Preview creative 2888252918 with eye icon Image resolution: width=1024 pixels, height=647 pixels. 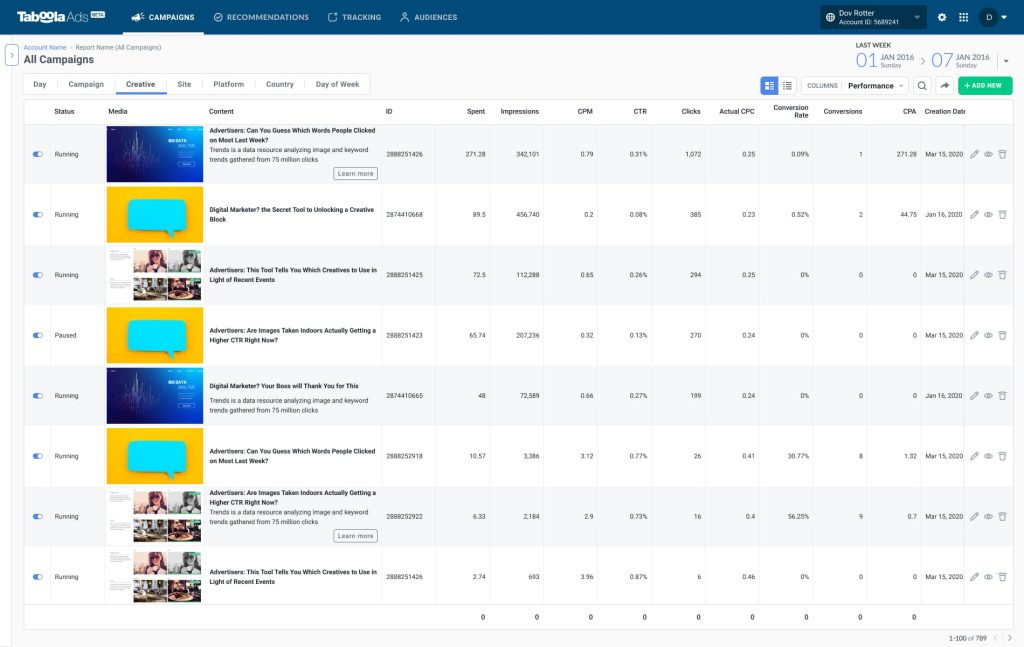pos(988,456)
